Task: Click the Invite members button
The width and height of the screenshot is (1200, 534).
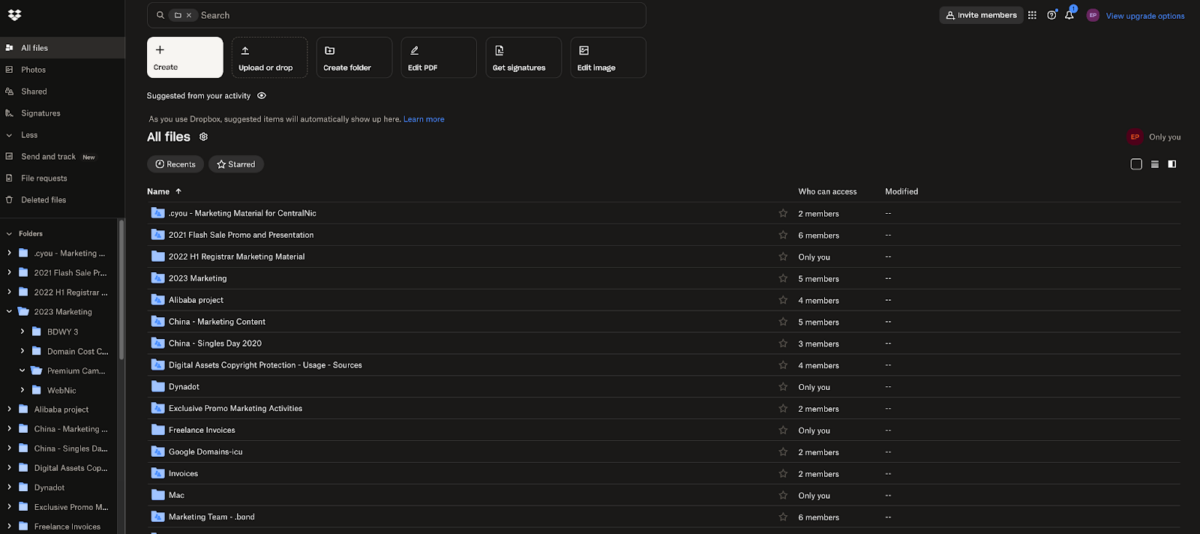Action: 980,15
